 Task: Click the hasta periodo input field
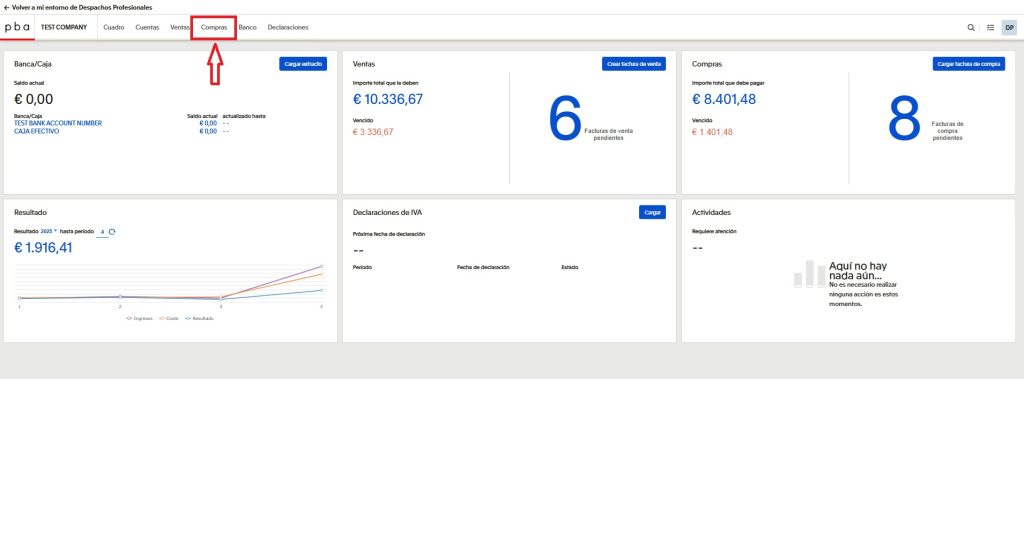[101, 231]
